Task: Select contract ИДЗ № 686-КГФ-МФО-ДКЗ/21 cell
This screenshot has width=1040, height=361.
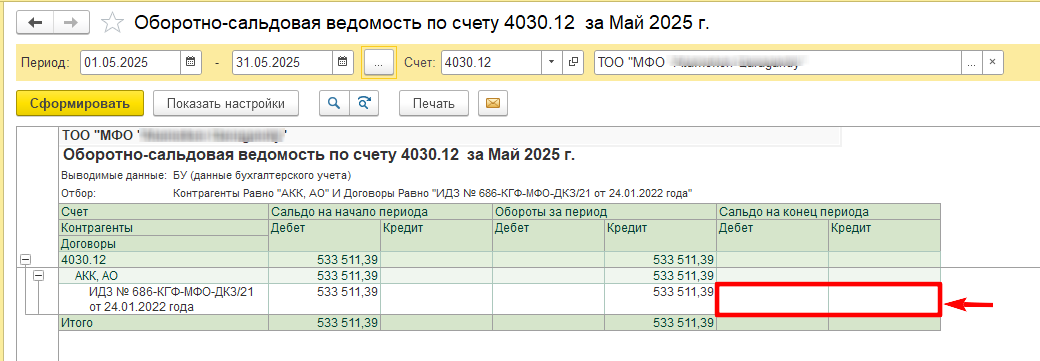Action: pyautogui.click(x=163, y=299)
